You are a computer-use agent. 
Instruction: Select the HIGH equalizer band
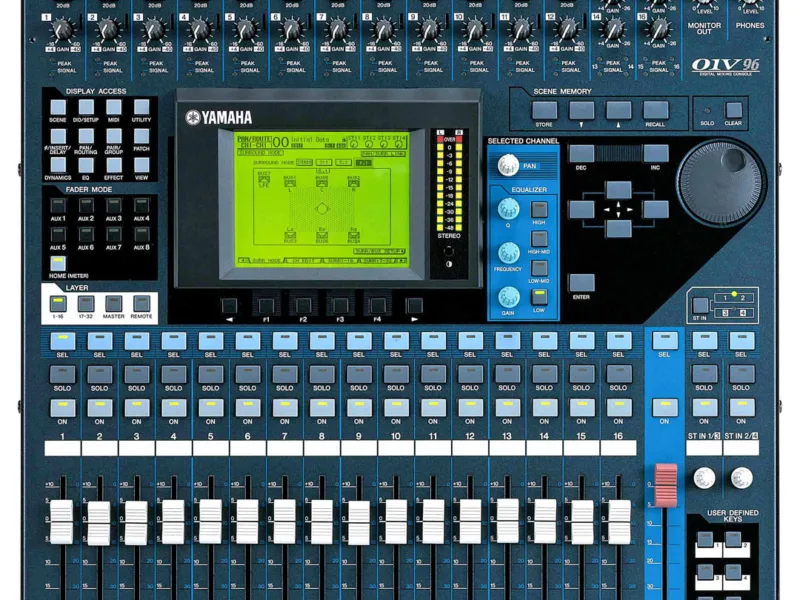[x=539, y=210]
